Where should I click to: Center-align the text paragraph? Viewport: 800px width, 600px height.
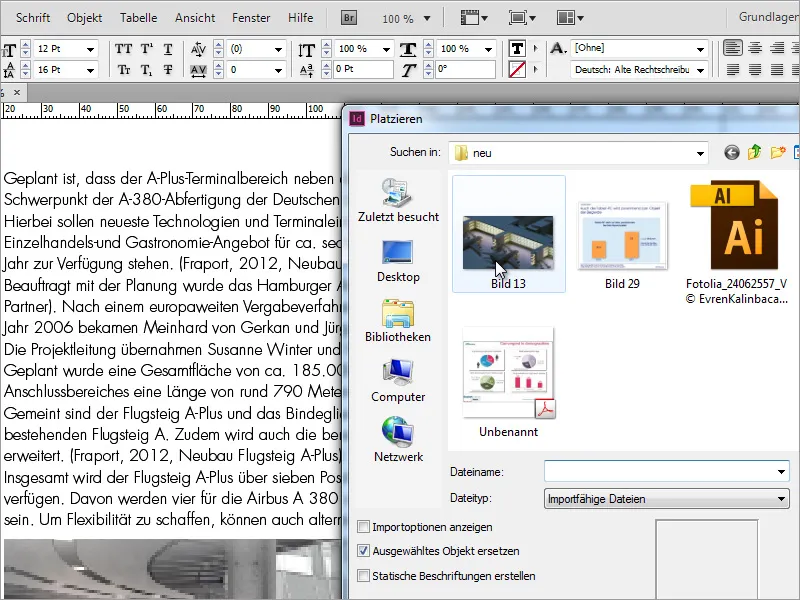click(755, 48)
